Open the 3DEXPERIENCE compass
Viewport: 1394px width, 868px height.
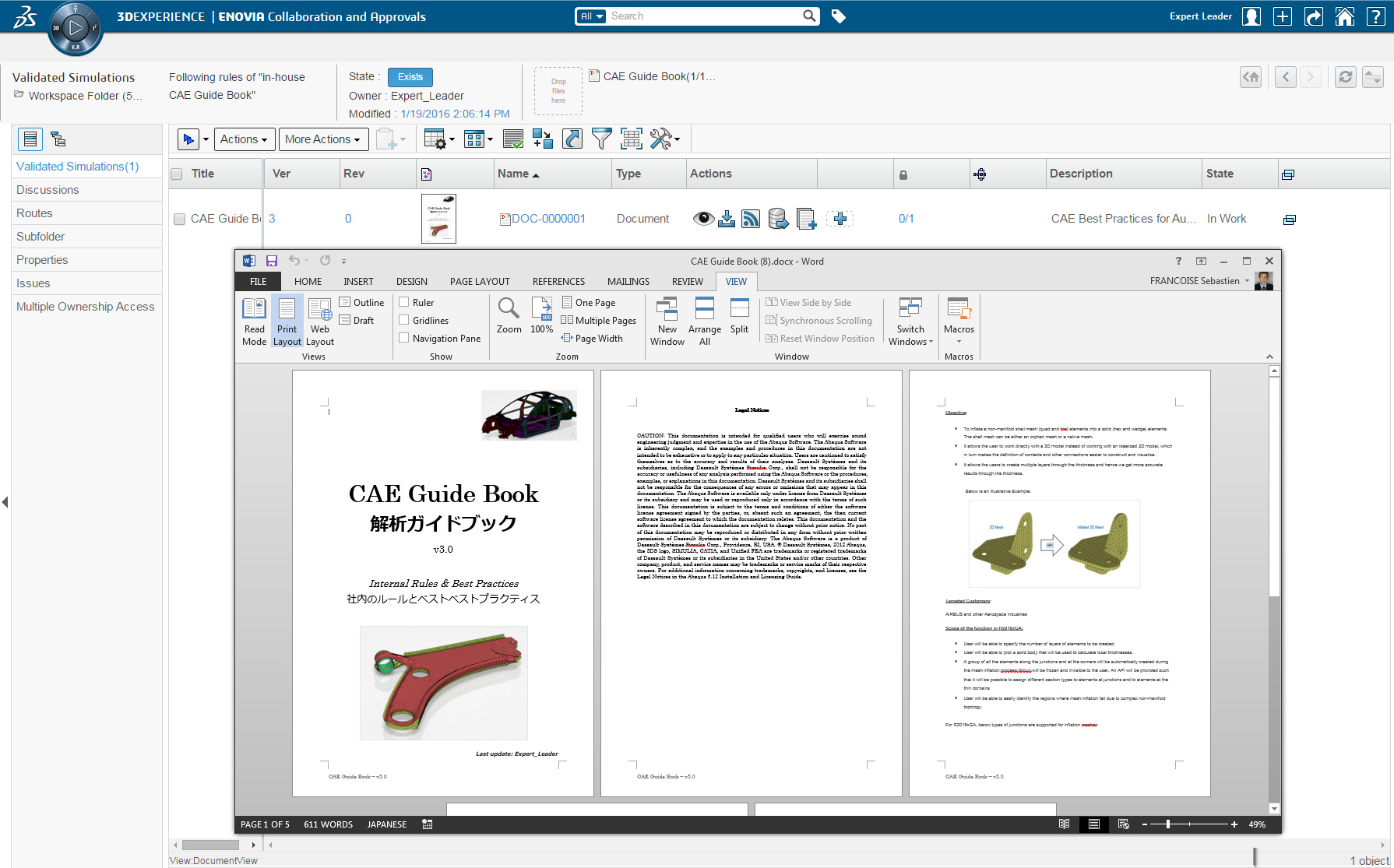coord(76,29)
